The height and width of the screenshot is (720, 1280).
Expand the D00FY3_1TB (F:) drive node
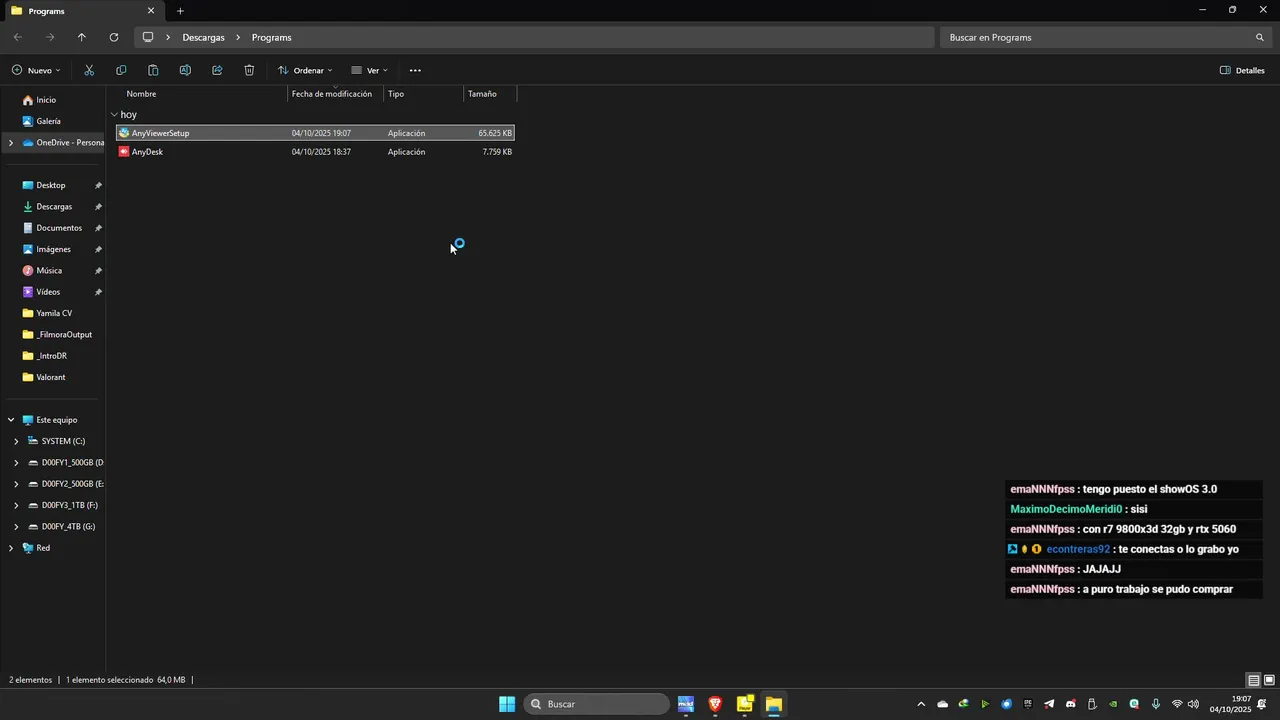16,505
